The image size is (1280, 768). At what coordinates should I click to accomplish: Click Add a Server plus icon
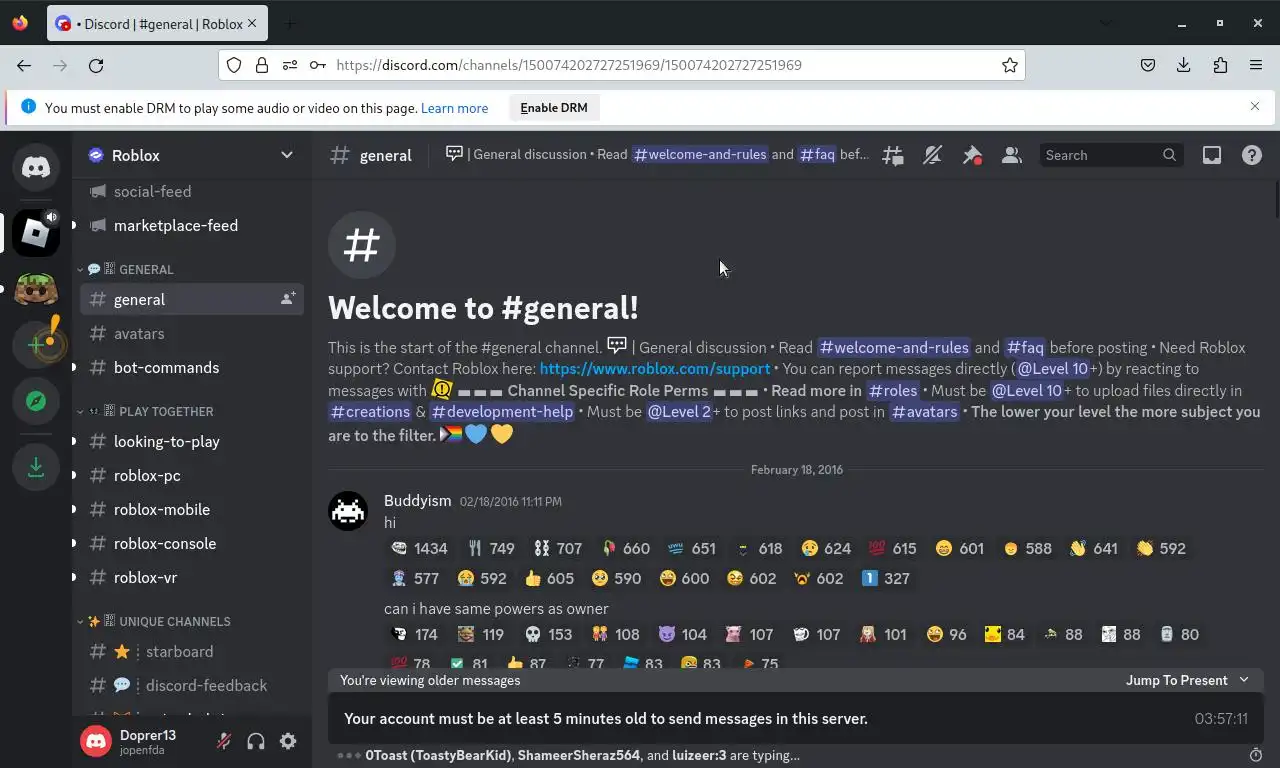pos(36,345)
